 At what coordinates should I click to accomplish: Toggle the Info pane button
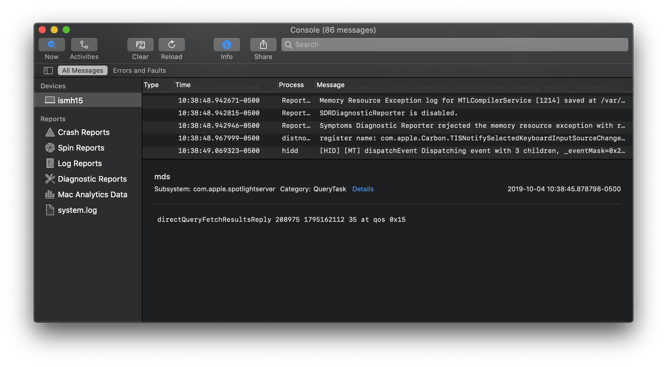click(x=226, y=45)
